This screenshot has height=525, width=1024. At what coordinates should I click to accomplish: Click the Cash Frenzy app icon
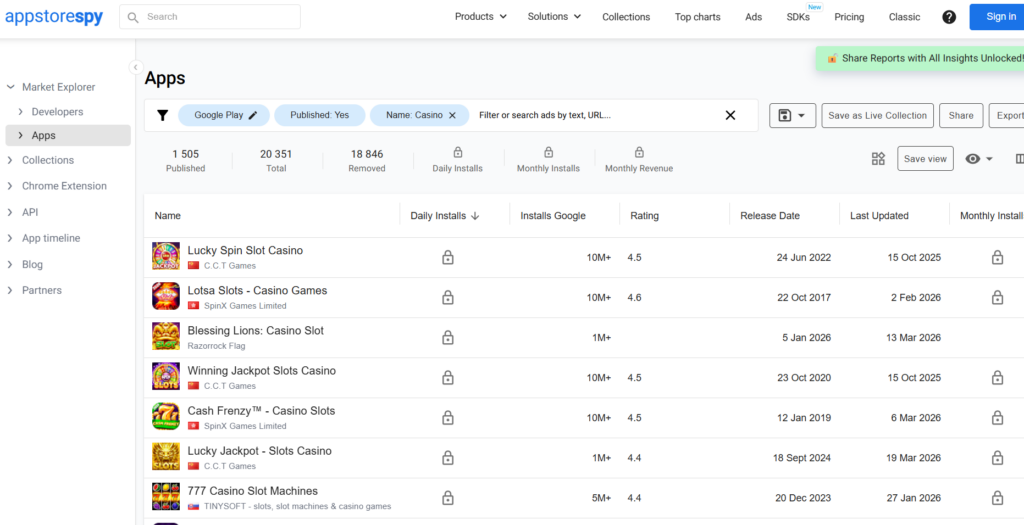(166, 417)
